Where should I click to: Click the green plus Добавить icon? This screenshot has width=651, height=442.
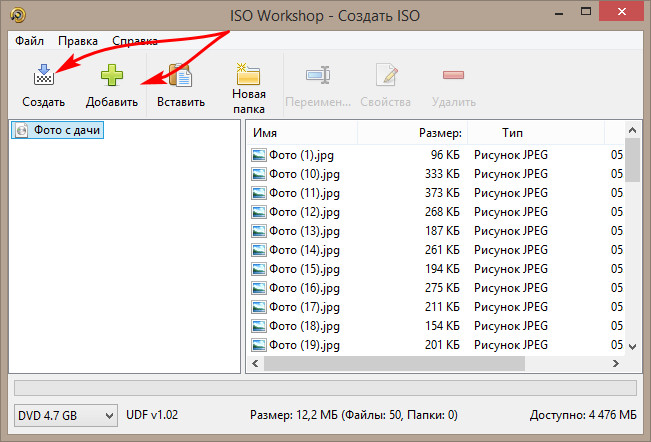112,75
